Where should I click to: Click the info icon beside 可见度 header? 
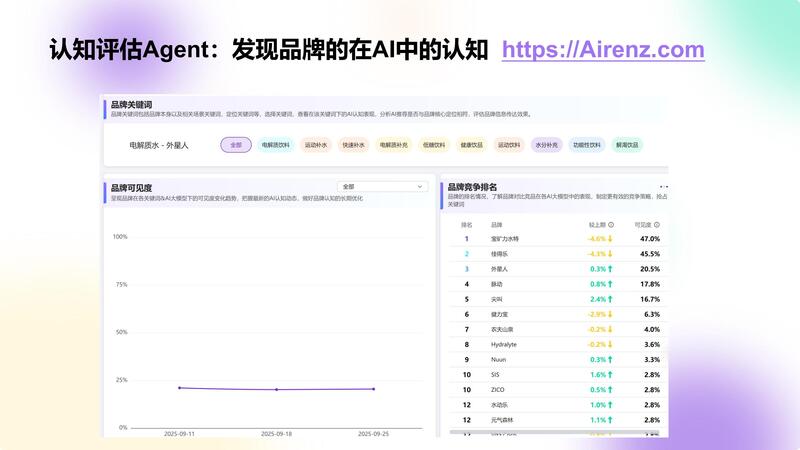(x=657, y=225)
